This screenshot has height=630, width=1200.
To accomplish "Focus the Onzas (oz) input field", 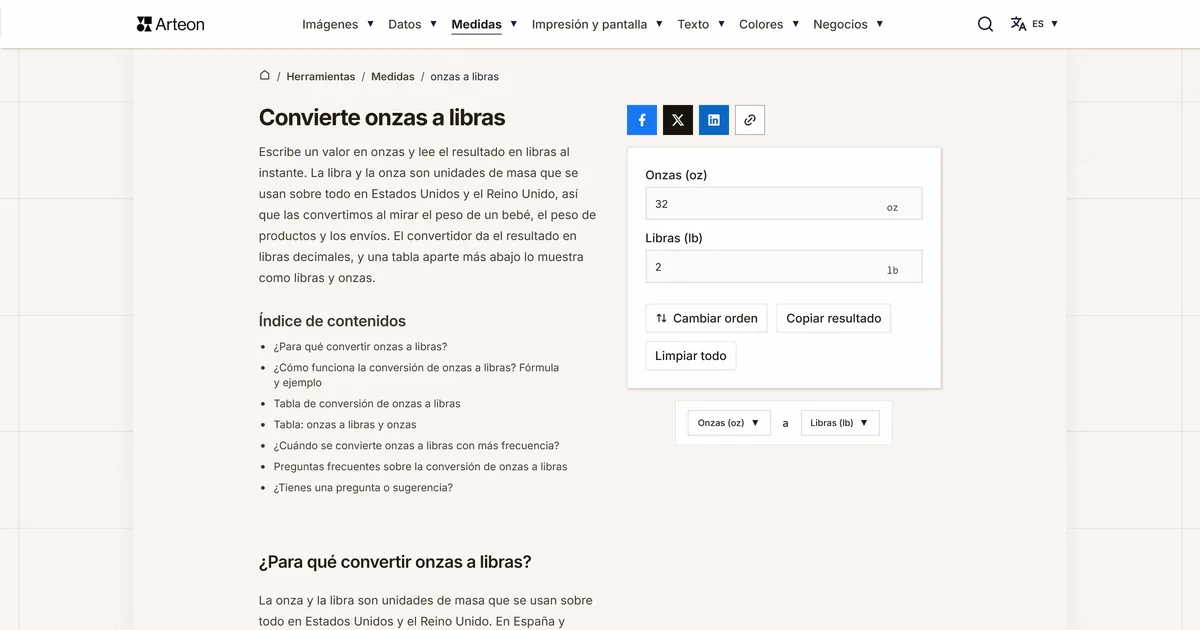I will click(x=784, y=204).
